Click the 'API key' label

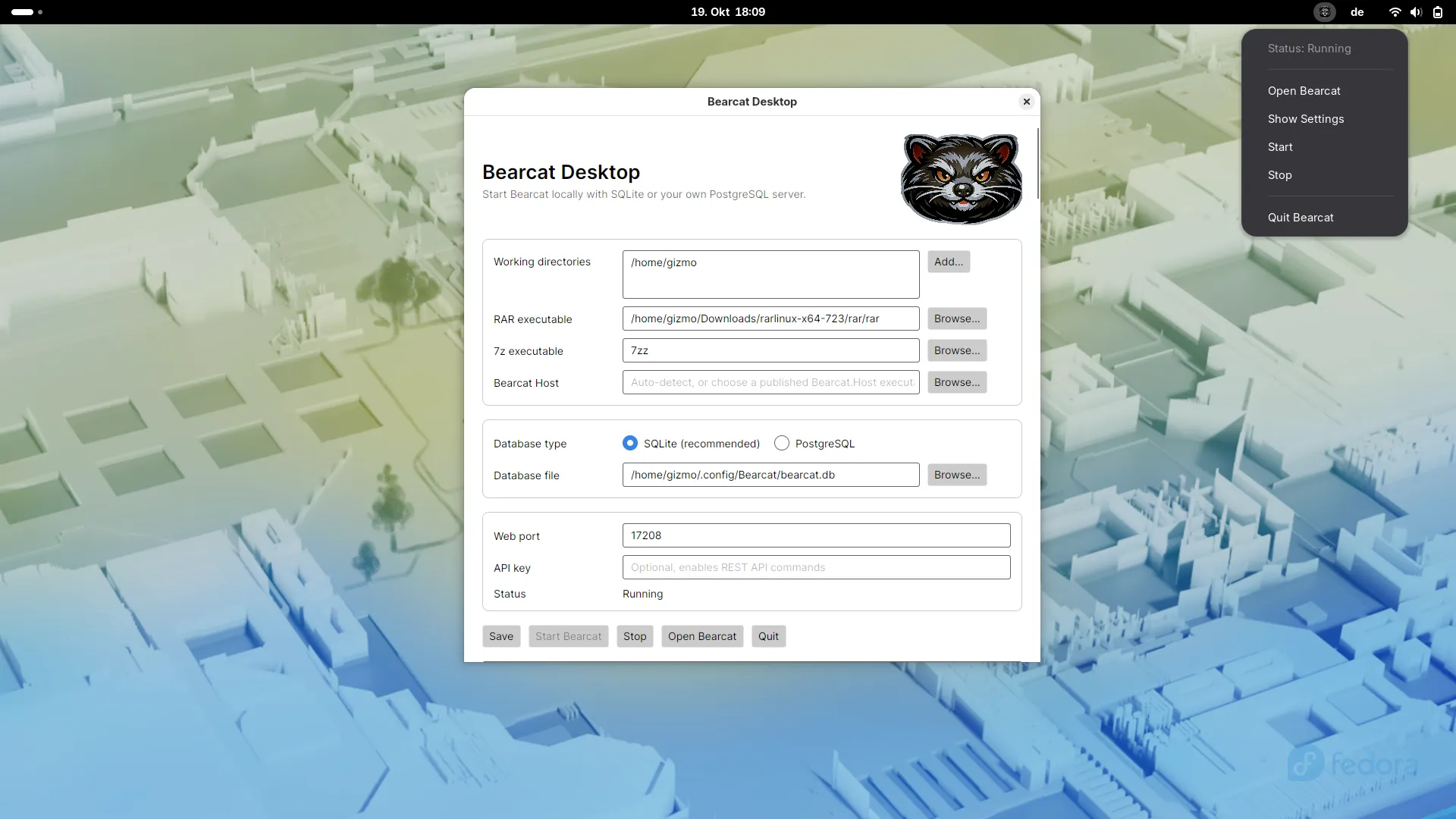[512, 568]
